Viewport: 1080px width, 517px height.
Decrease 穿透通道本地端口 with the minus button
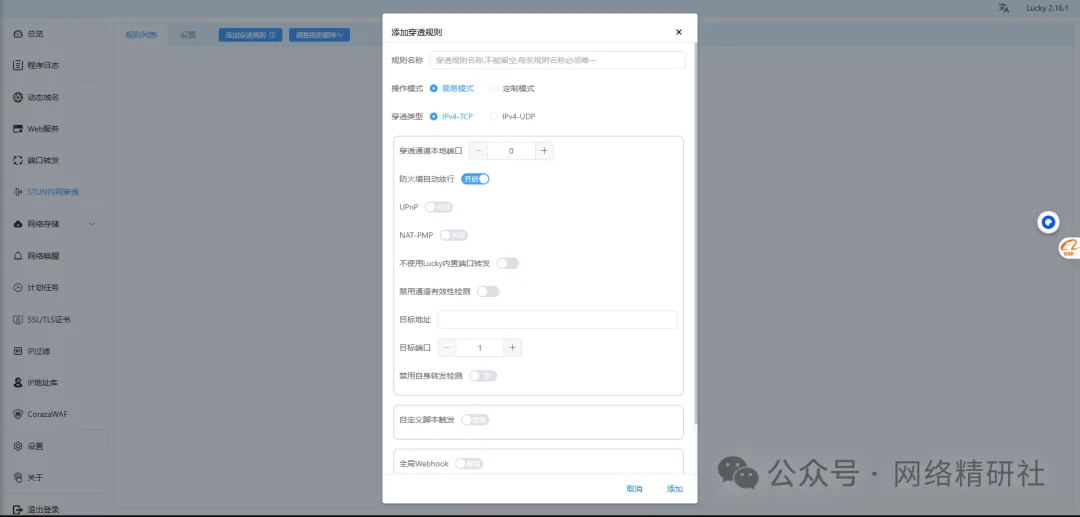pyautogui.click(x=479, y=151)
